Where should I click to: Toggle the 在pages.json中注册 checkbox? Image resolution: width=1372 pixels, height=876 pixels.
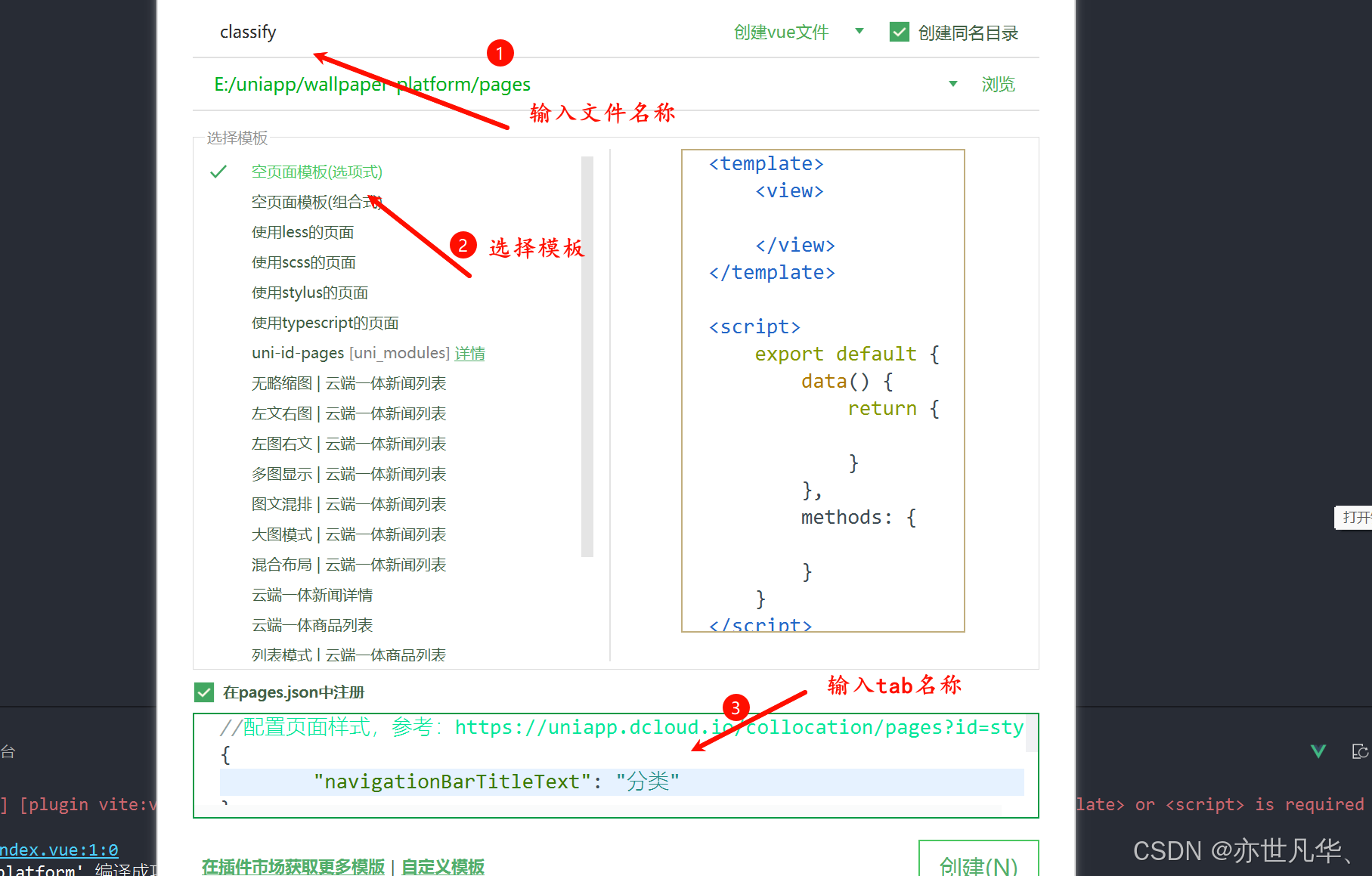[204, 692]
